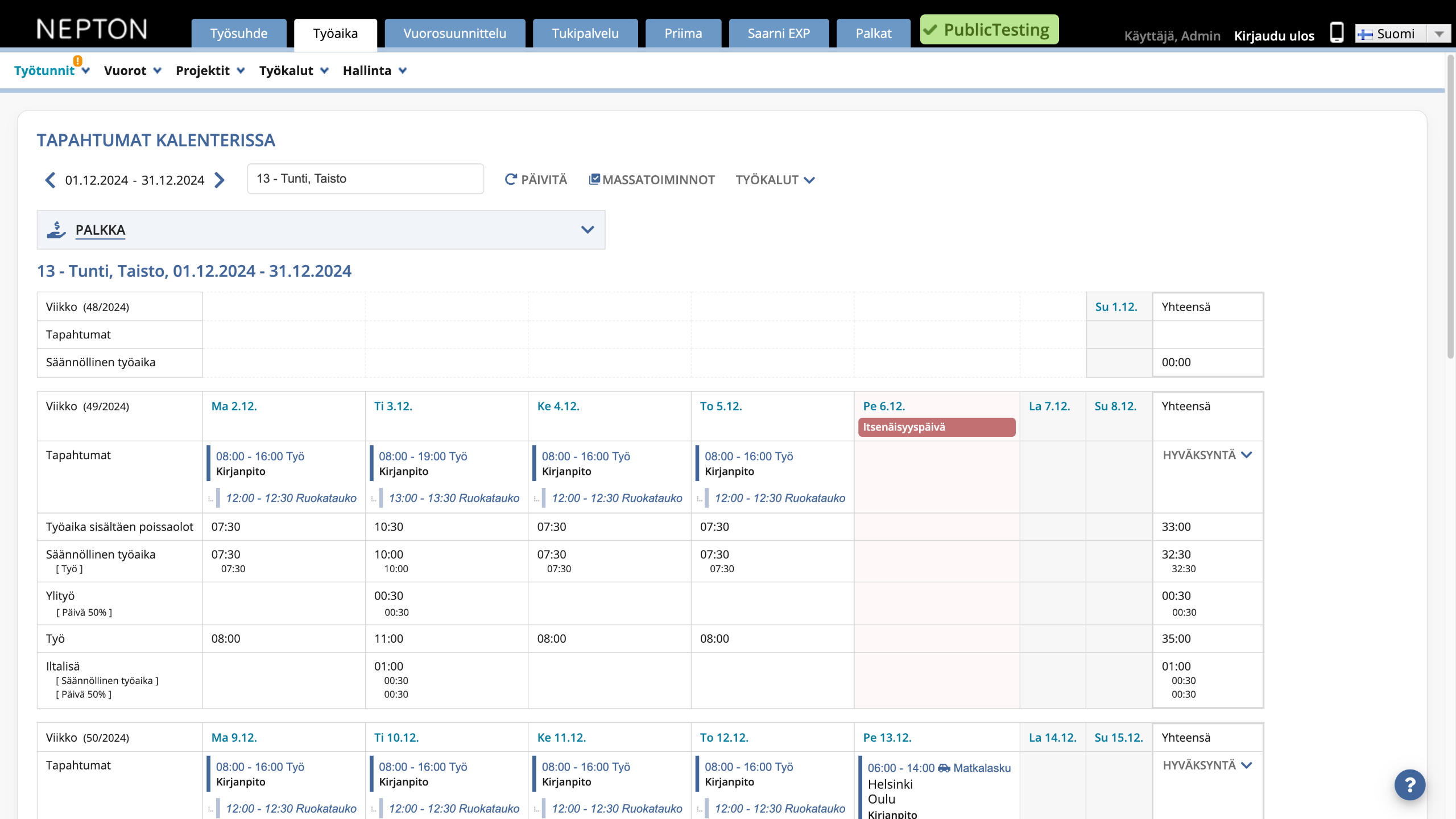
Task: Click the next month arrow icon
Action: (220, 180)
